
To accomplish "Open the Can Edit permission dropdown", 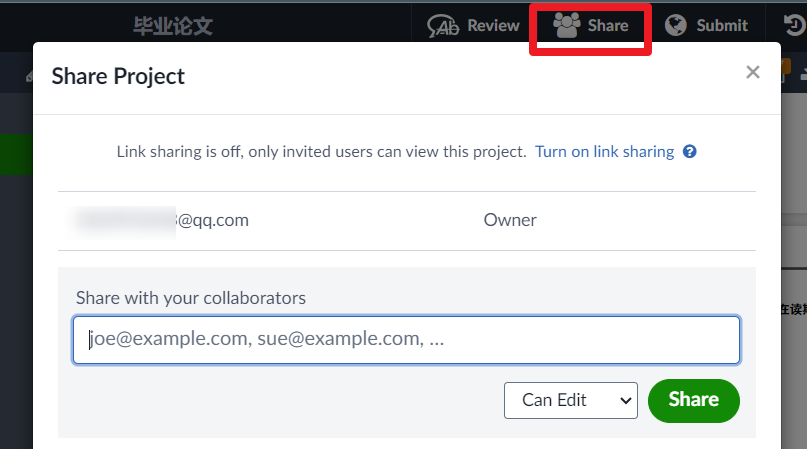I will click(570, 400).
